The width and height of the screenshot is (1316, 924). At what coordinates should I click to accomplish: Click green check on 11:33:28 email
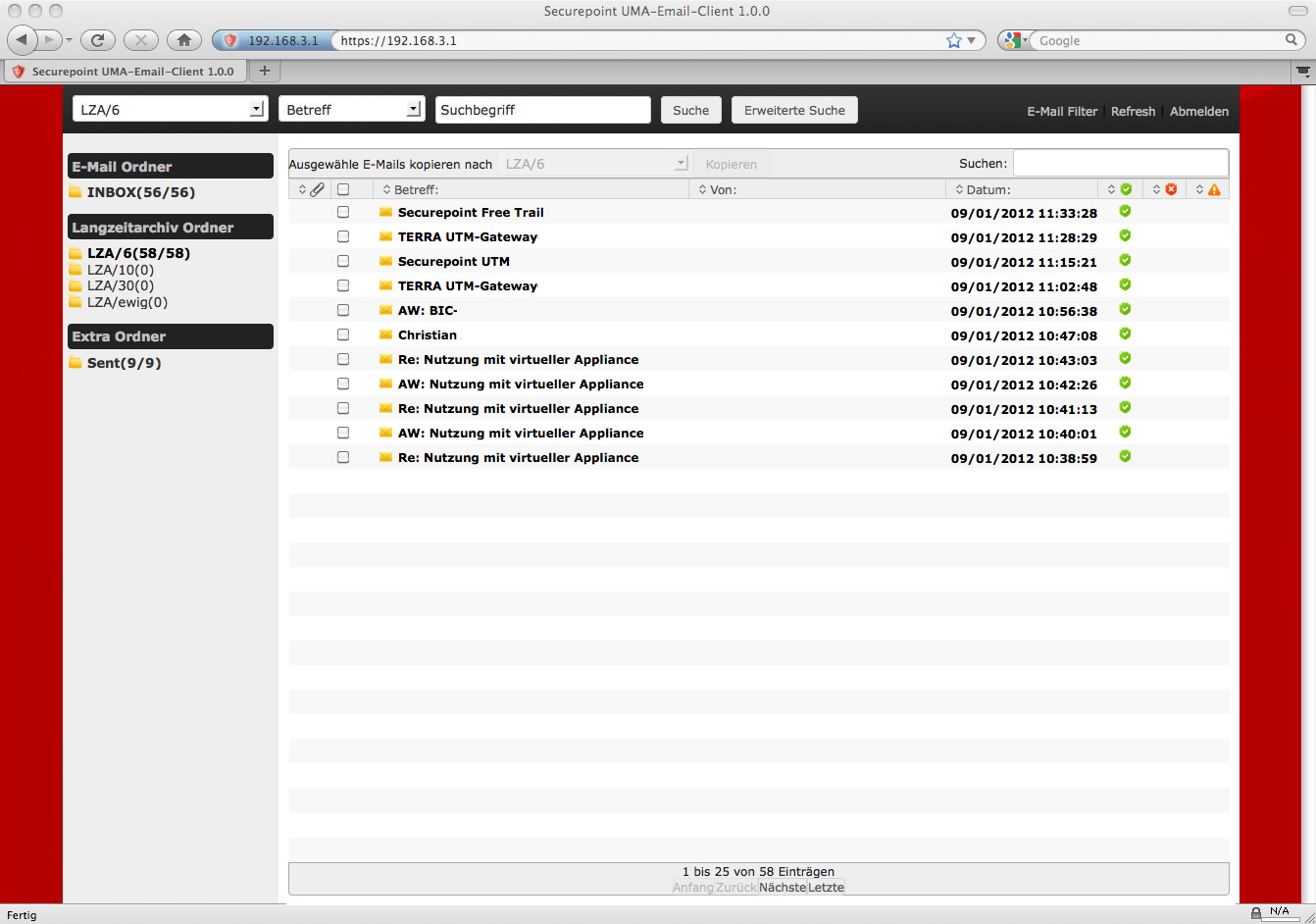tap(1126, 211)
